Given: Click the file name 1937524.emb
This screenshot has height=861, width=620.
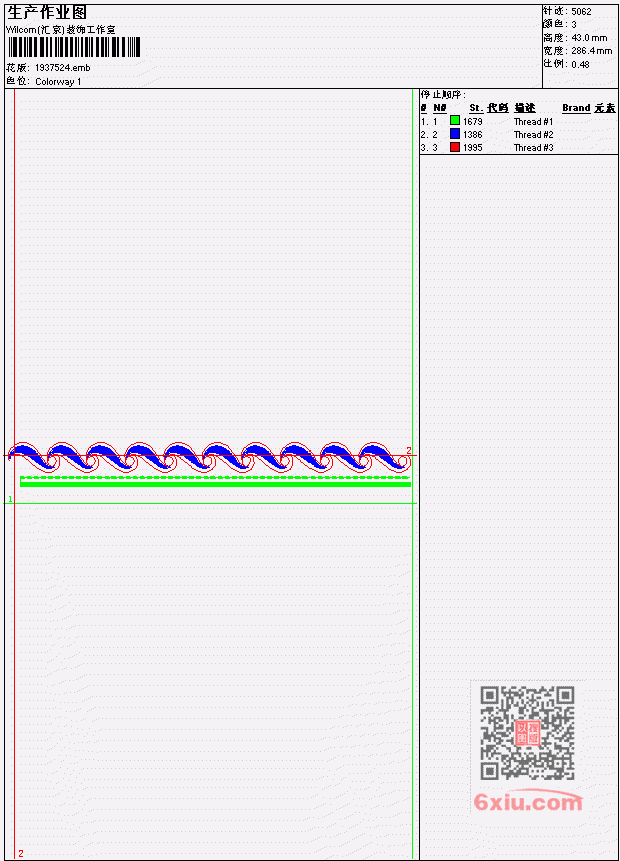Looking at the screenshot, I should 63,68.
